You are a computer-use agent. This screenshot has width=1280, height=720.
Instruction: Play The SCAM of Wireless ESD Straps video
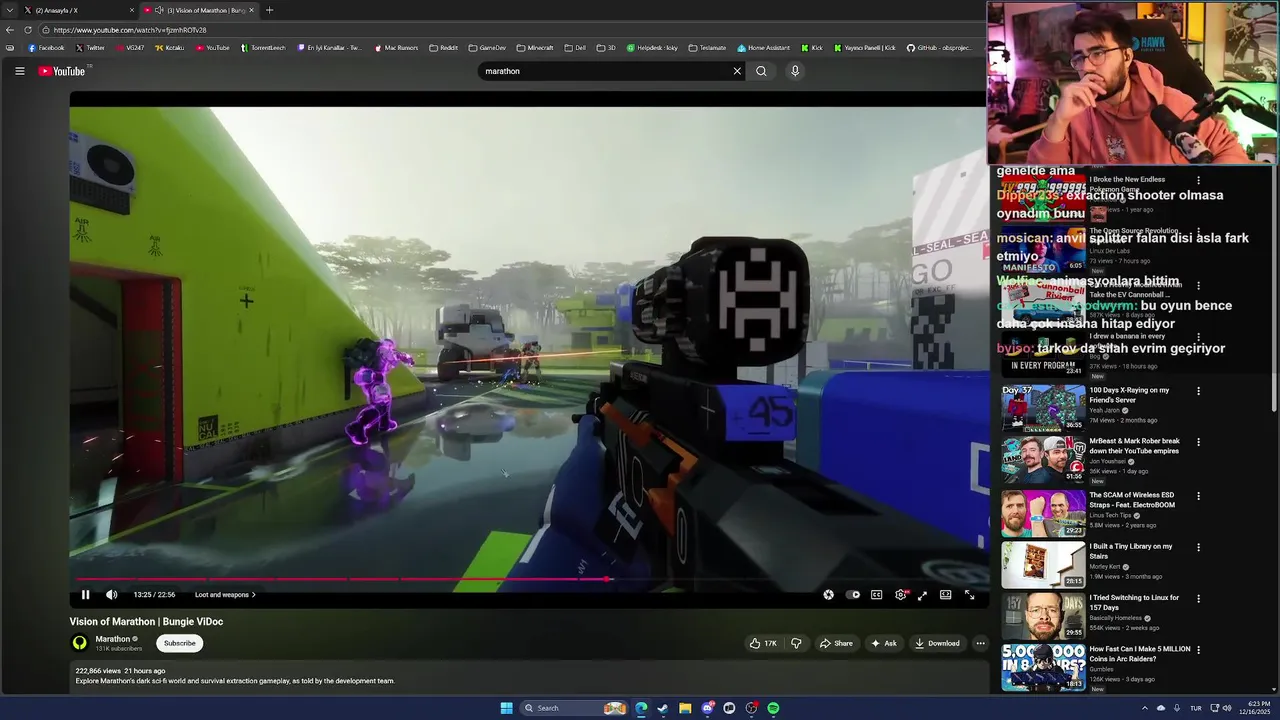coord(1044,512)
